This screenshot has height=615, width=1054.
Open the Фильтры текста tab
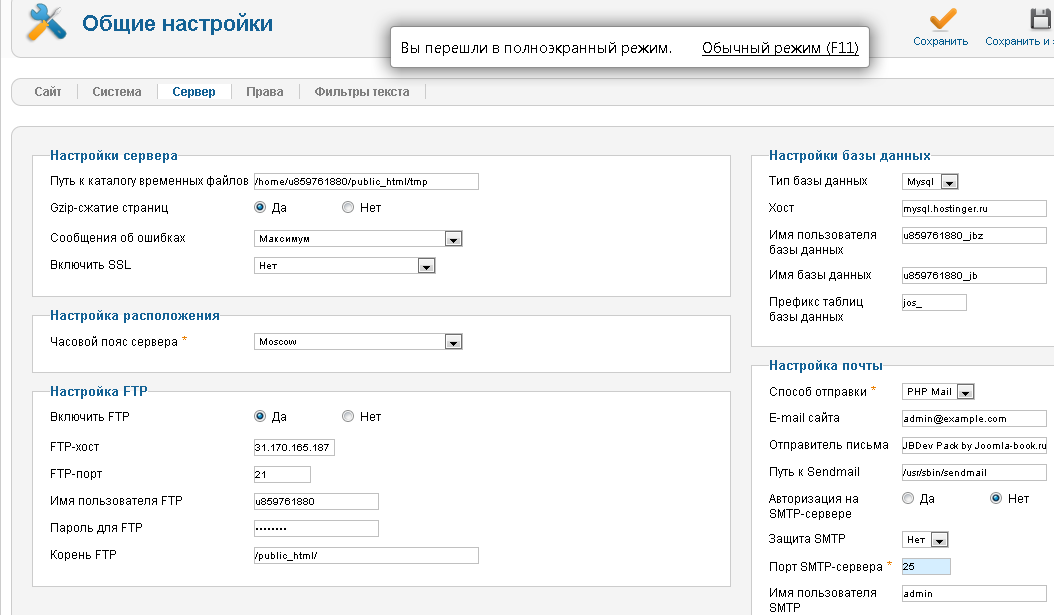[x=361, y=92]
